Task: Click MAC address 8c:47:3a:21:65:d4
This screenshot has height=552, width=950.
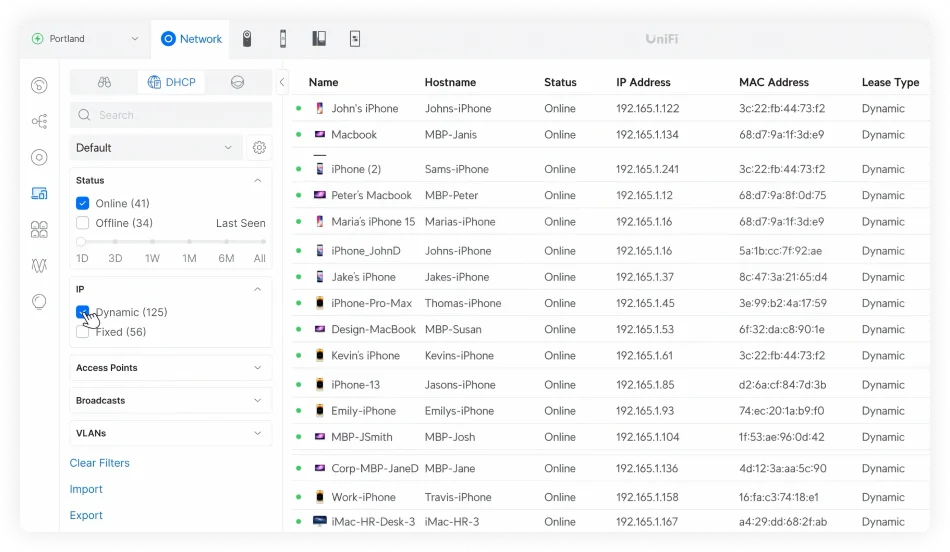Action: 783,277
